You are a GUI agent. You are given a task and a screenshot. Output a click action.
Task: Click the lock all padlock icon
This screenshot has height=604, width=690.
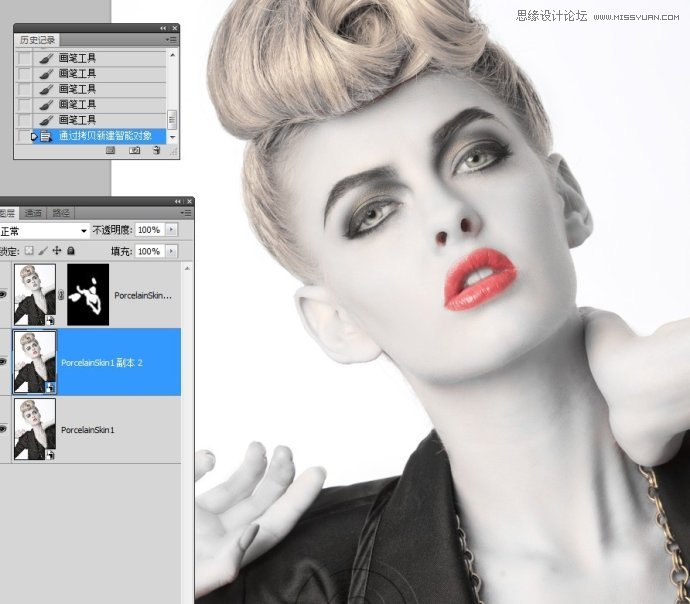tap(70, 251)
